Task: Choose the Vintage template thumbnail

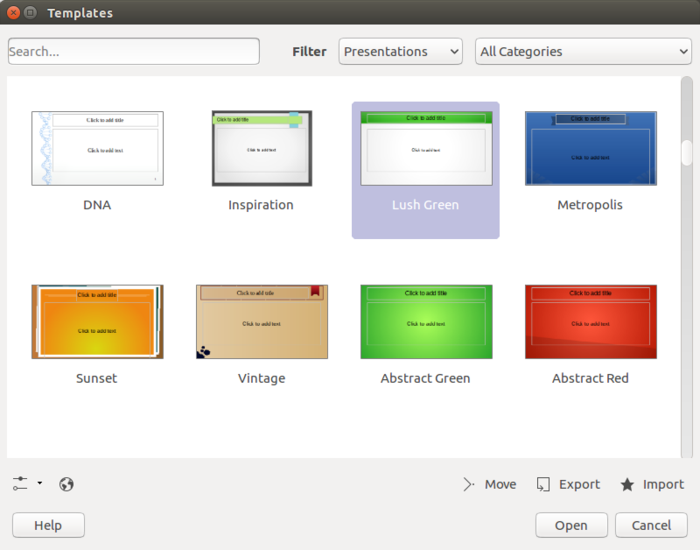Action: tap(261, 321)
